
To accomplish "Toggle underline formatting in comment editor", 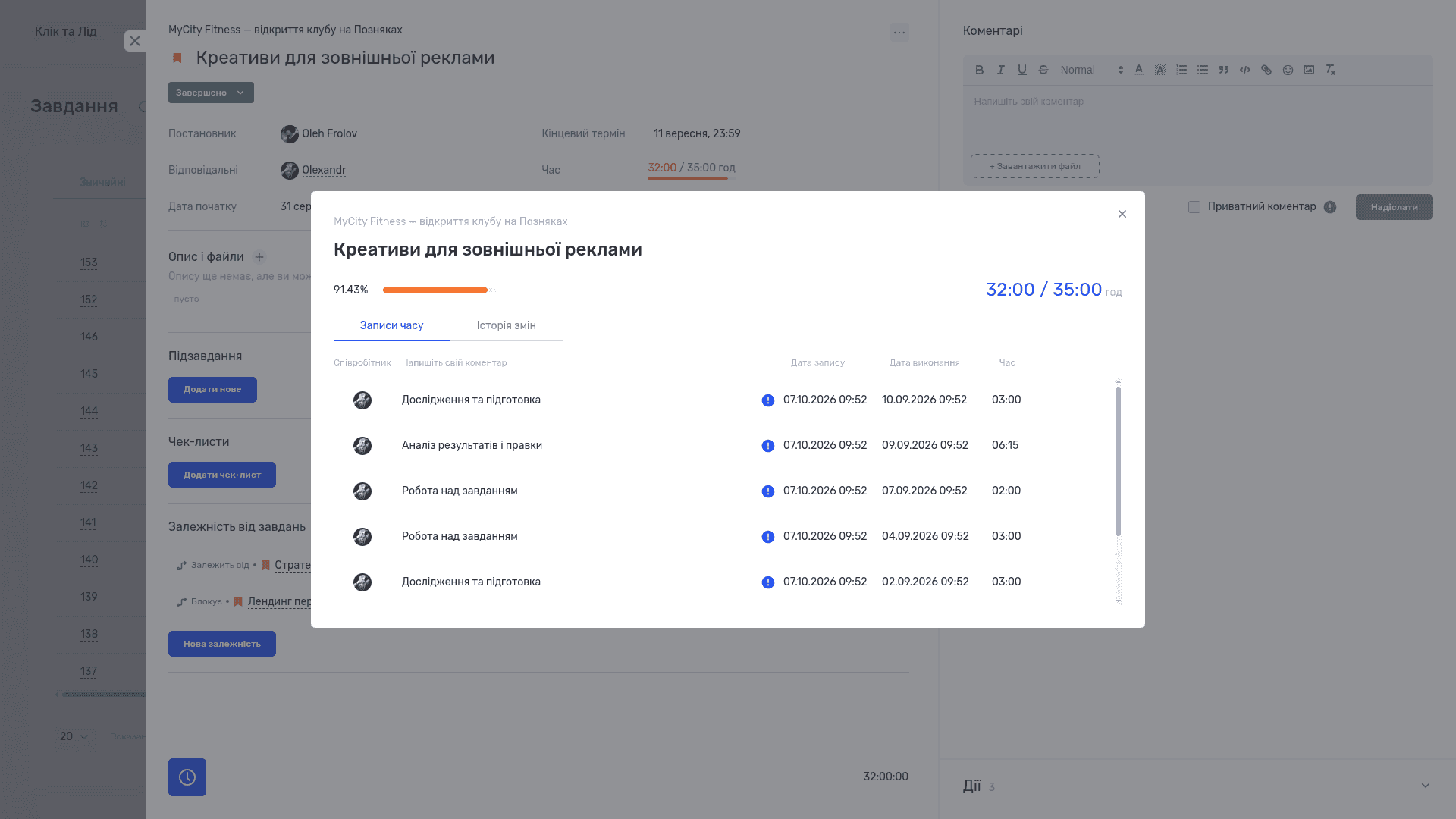I will (1021, 70).
